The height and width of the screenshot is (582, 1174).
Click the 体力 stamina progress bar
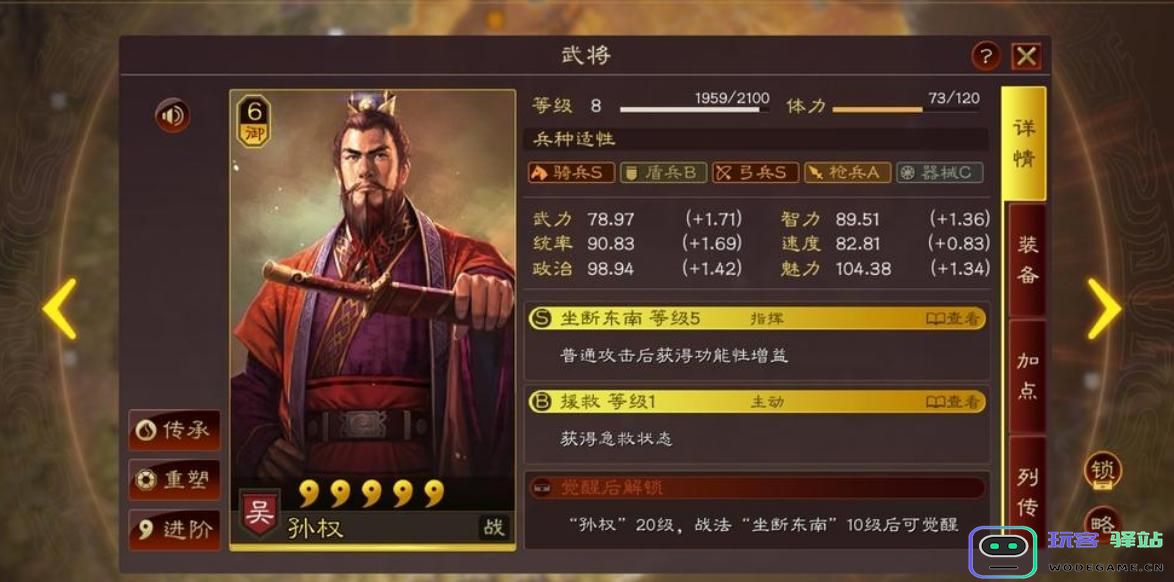pyautogui.click(x=906, y=110)
